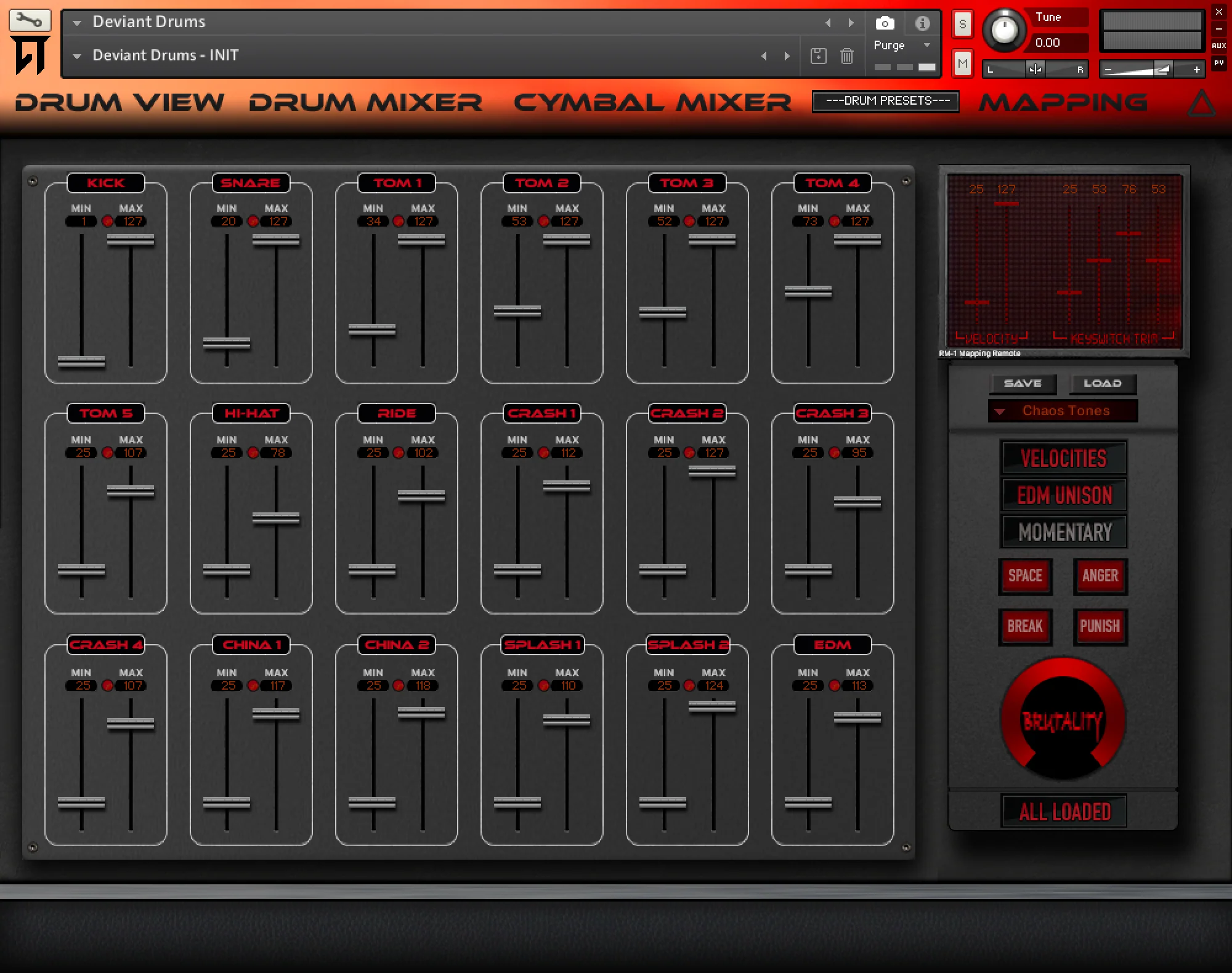
Task: Open the DRUM PRESETS dropdown
Action: (x=885, y=101)
